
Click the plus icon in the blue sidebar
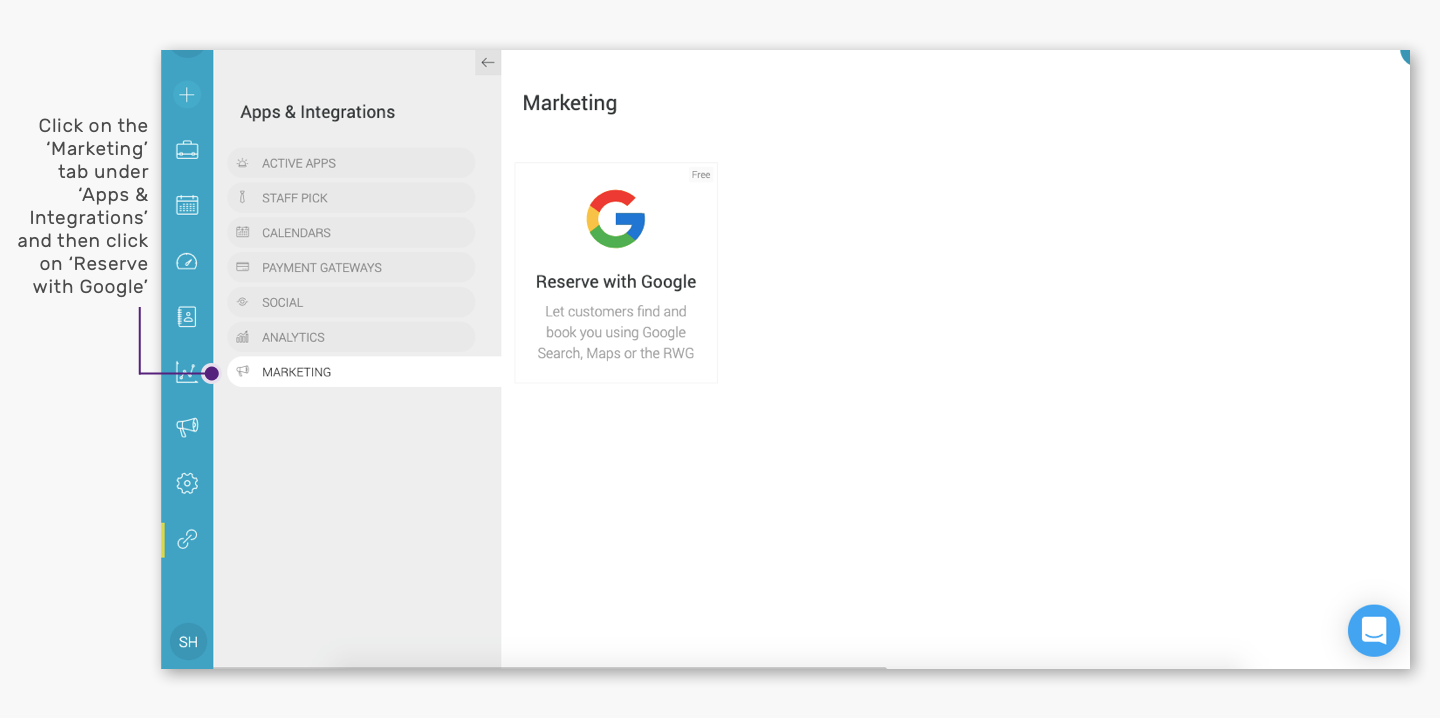187,95
